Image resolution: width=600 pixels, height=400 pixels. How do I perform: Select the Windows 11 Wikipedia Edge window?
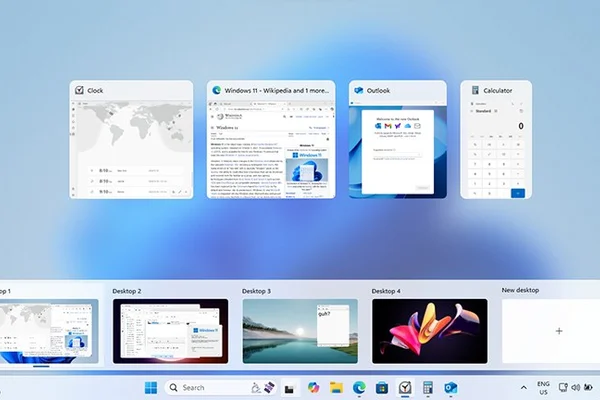[271, 139]
